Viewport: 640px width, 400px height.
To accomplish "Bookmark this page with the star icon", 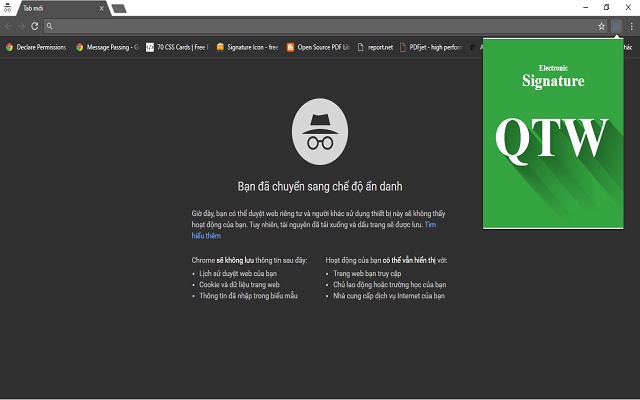I will [x=601, y=26].
